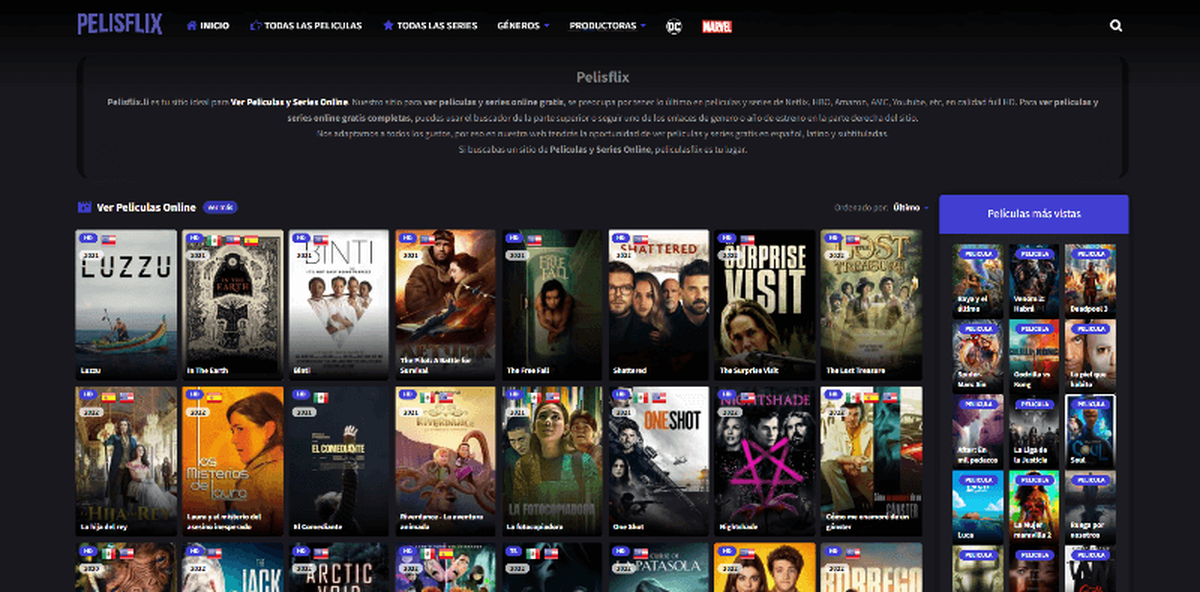Open the Luca thumbnail in sidebar
1200x592 pixels.
pos(978,507)
